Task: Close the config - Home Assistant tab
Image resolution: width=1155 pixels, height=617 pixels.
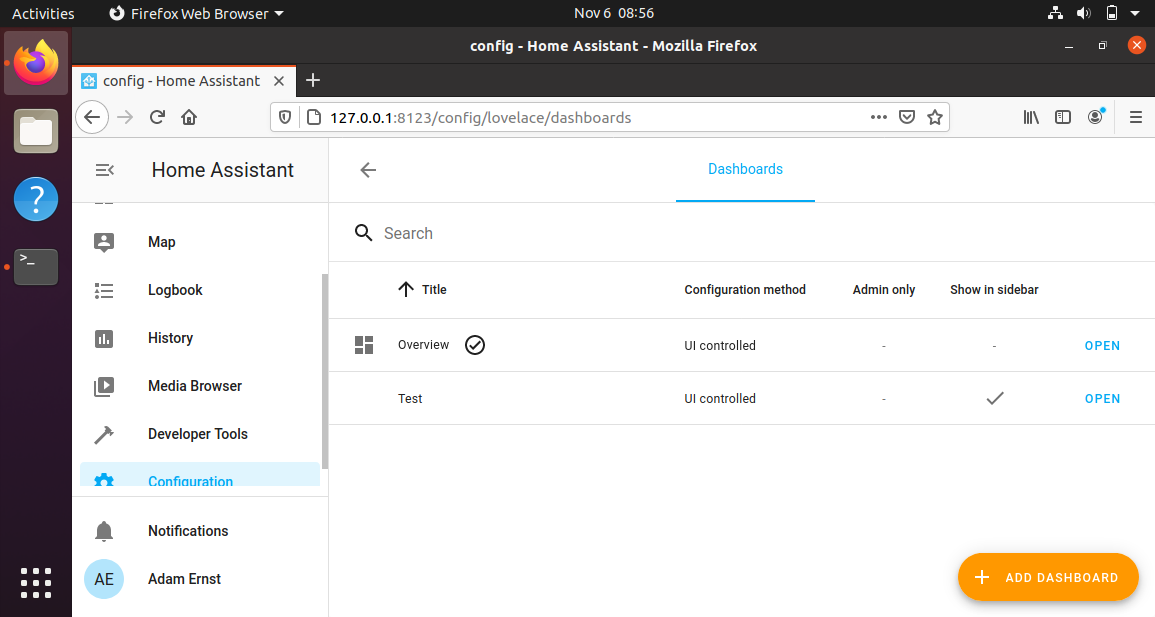Action: coord(279,81)
